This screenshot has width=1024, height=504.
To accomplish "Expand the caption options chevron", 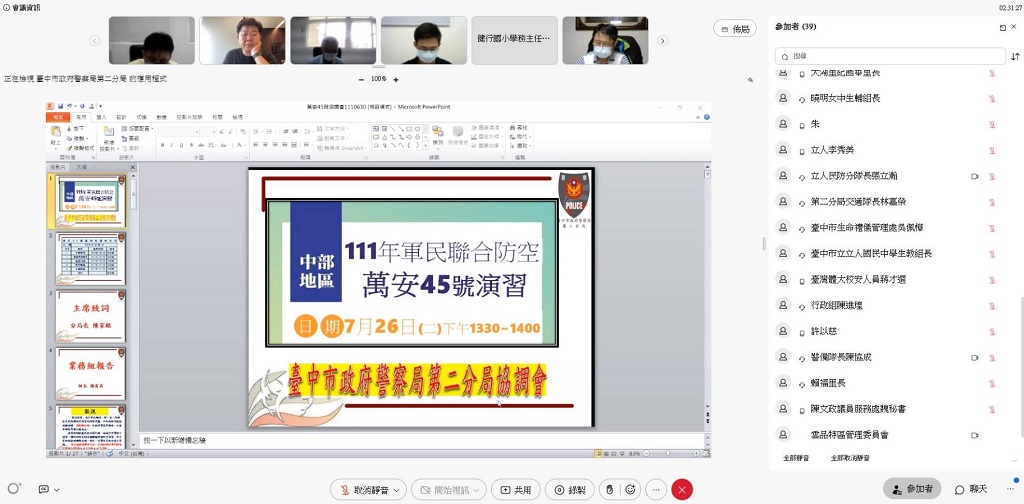I will click(x=57, y=490).
